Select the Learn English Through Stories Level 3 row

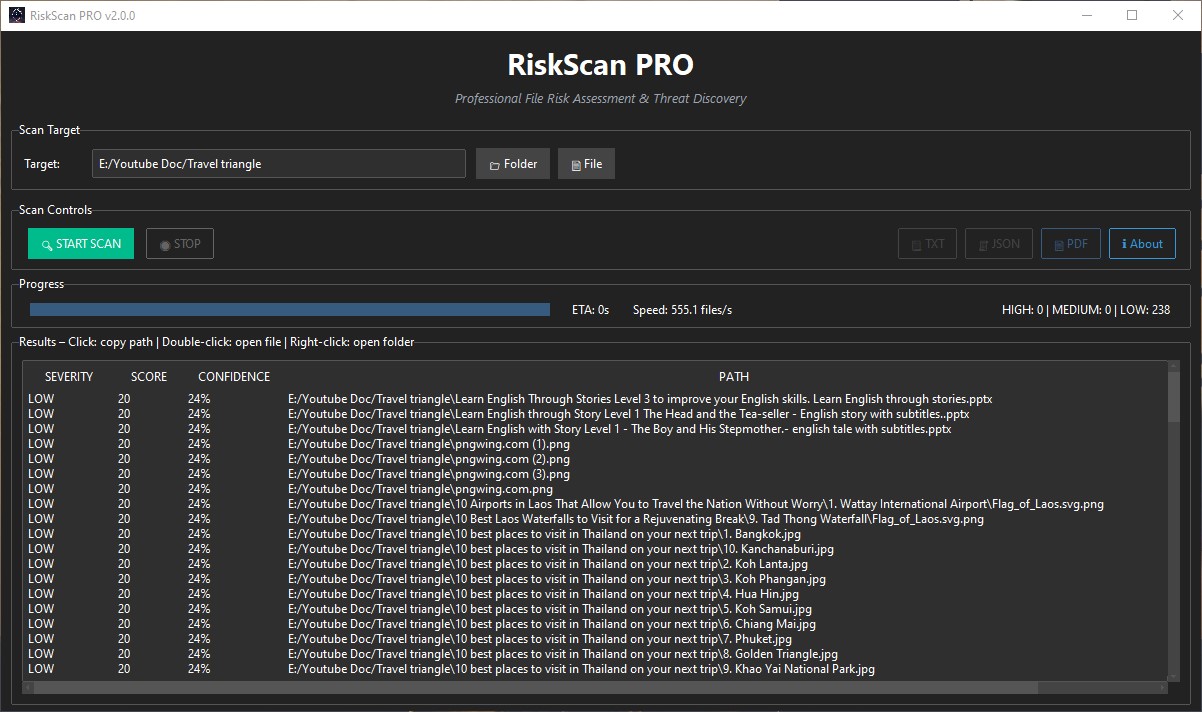(595, 399)
